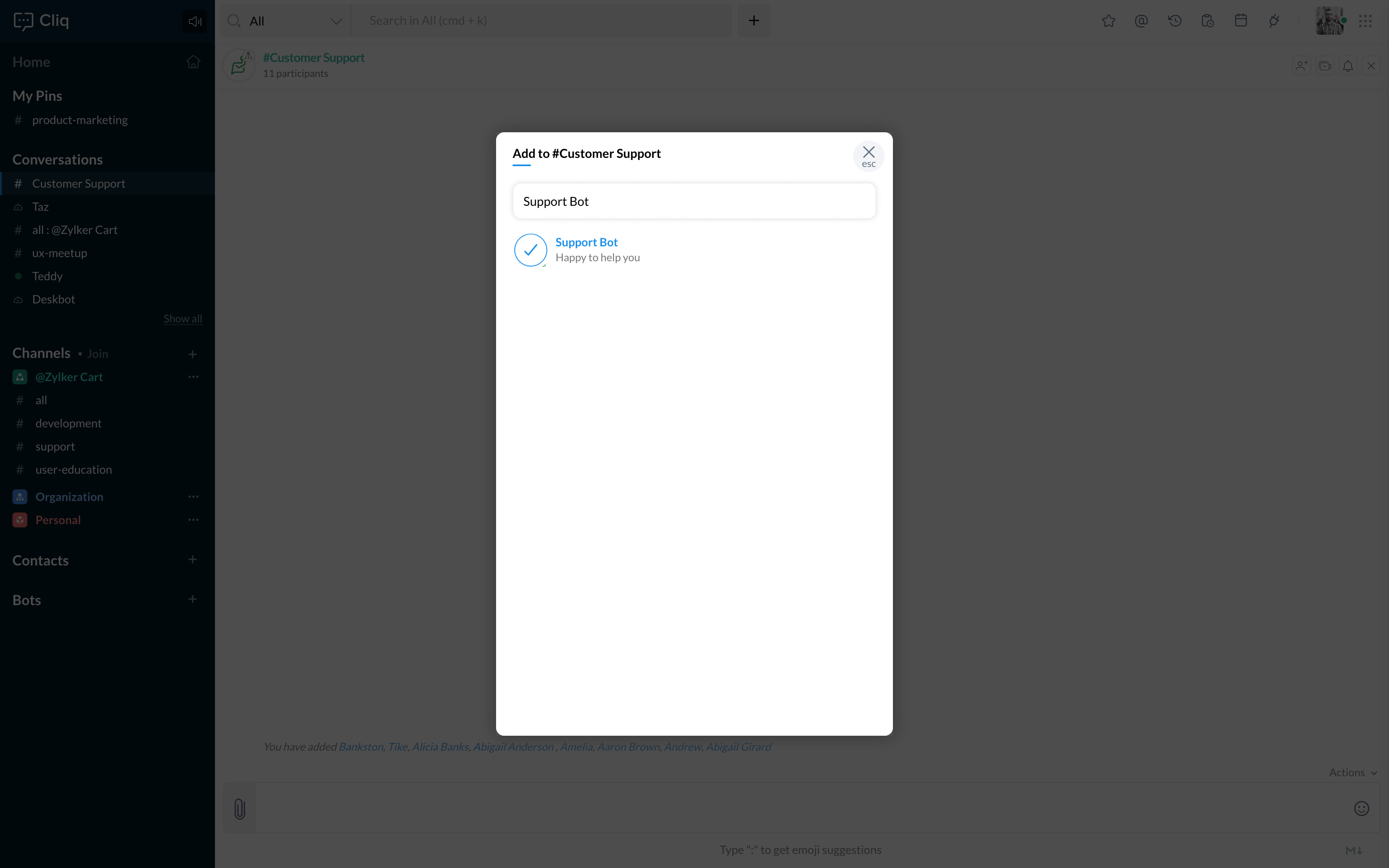Open Zylker Cart team options menu

pos(193,377)
